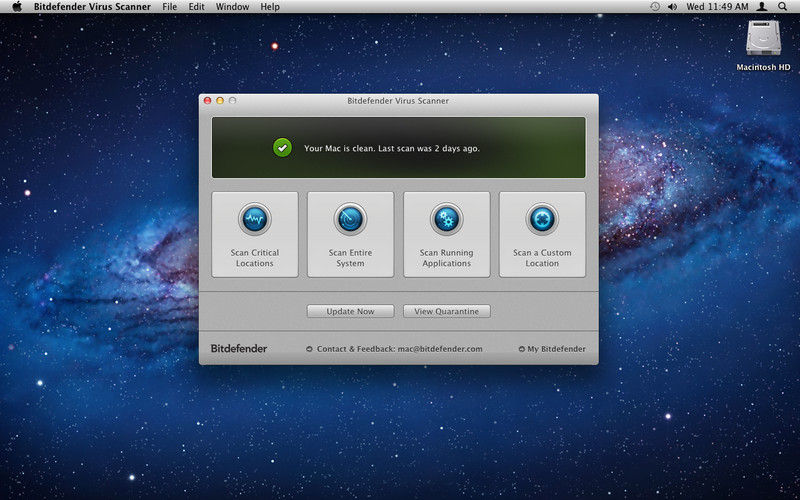Open the Apple menu
800x500 pixels.
[x=17, y=7]
